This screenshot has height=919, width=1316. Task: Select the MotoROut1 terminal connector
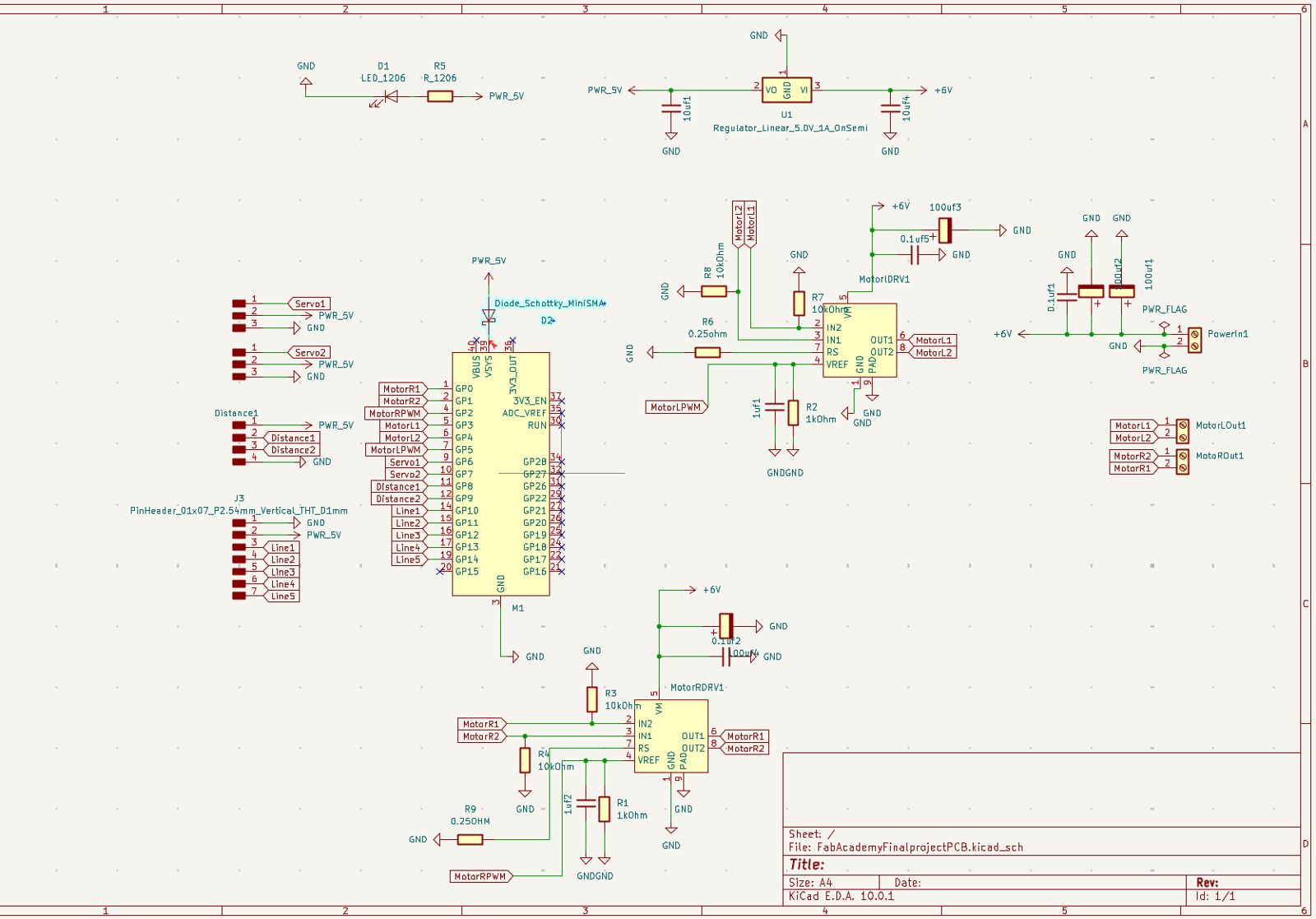tap(1183, 462)
